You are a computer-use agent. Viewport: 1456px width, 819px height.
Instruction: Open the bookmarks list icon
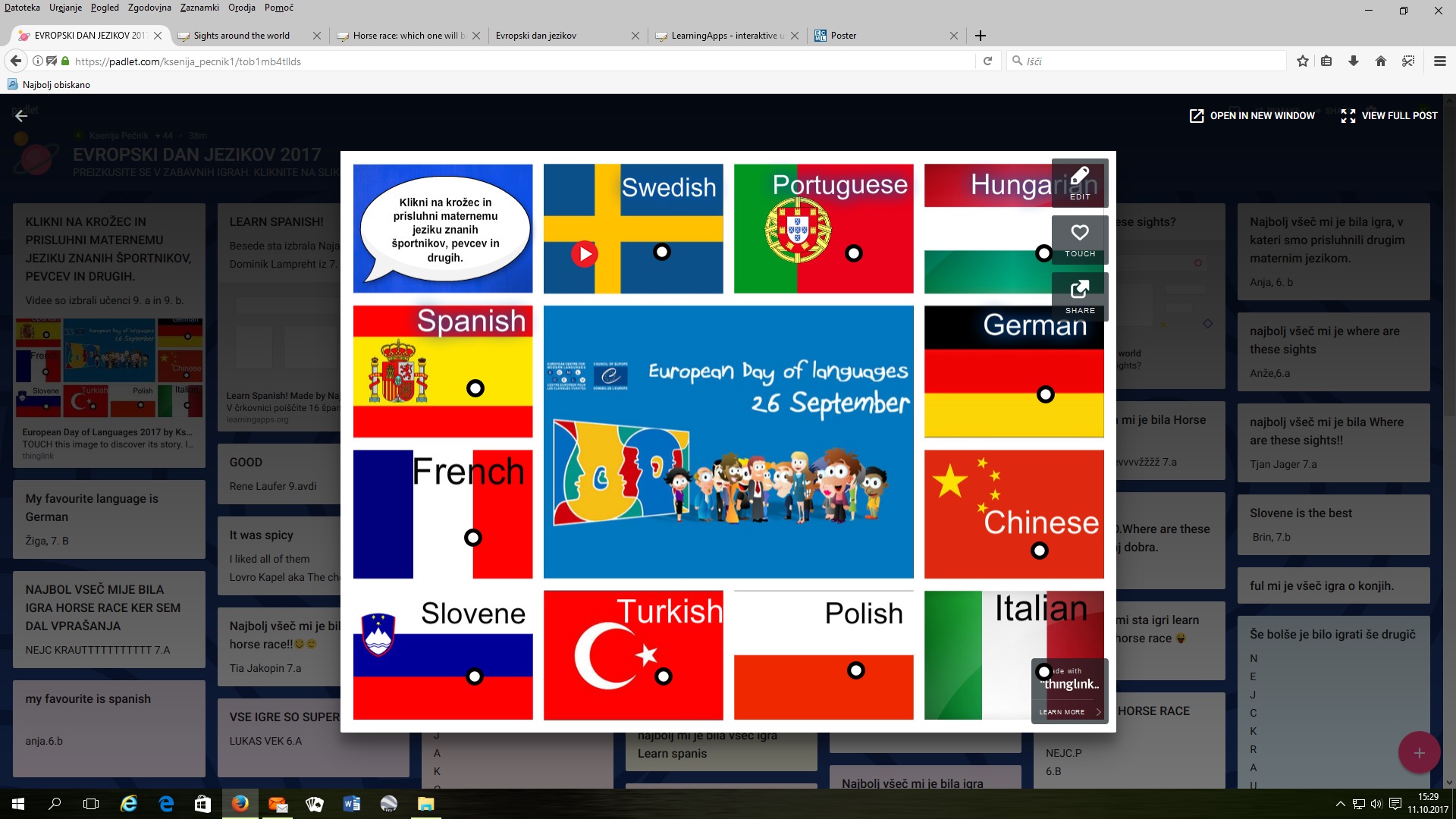(x=1326, y=61)
